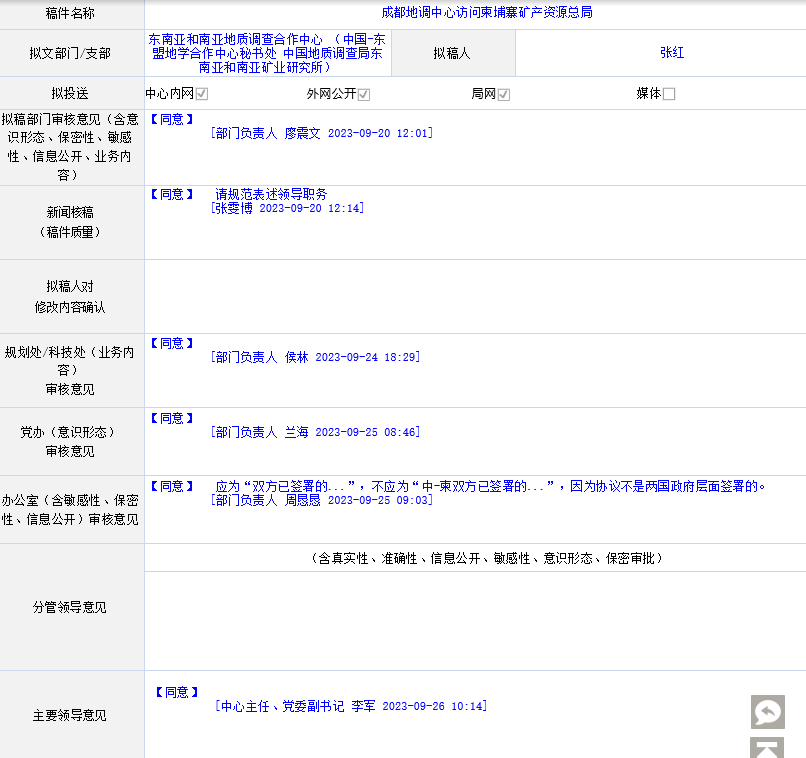Click the 请规范表述领导职务 comment

point(272,194)
